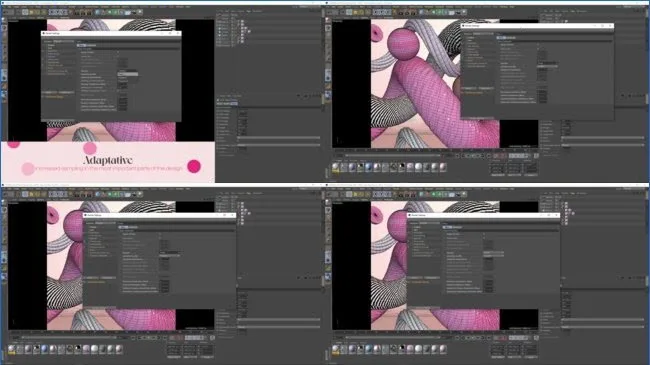The height and width of the screenshot is (365, 650).
Task: Click Render View clapperboard in top-left window
Action: coord(76,12)
